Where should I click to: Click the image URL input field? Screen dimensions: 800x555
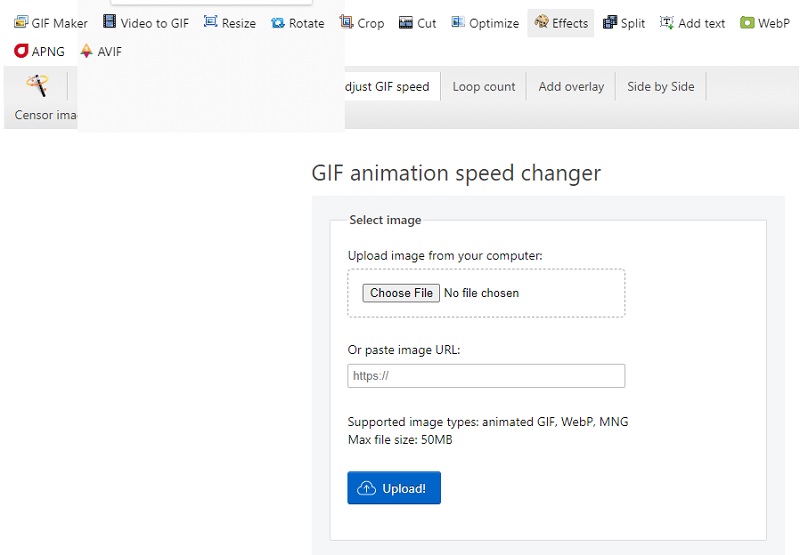click(x=486, y=376)
